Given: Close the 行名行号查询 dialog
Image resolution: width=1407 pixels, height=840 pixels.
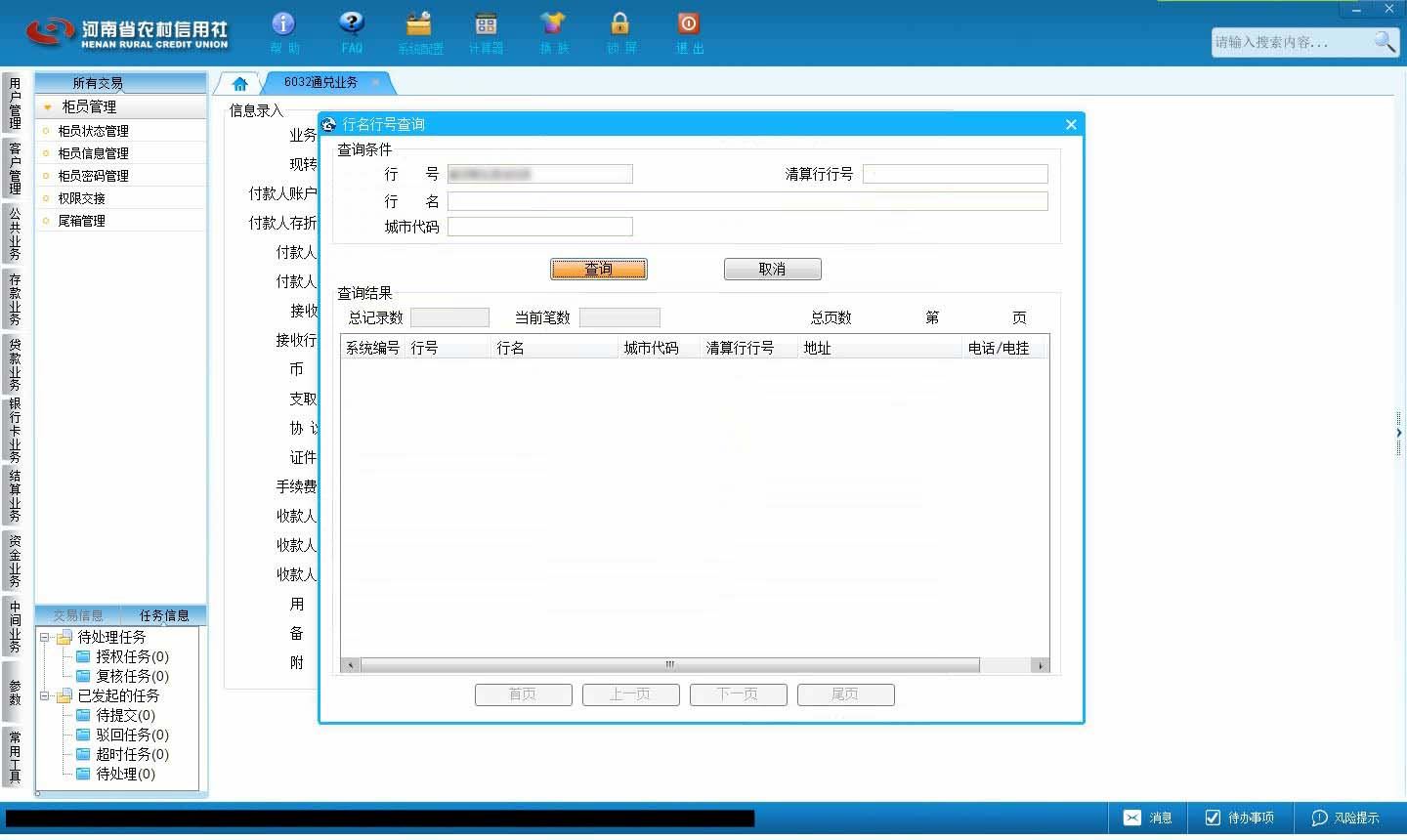Looking at the screenshot, I should (1071, 124).
